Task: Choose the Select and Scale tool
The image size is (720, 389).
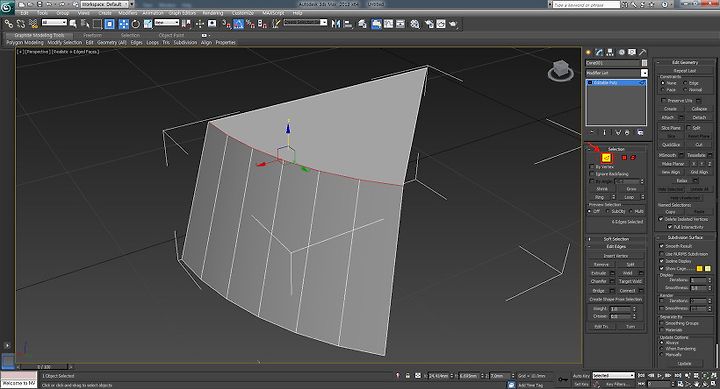Action: [x=148, y=24]
